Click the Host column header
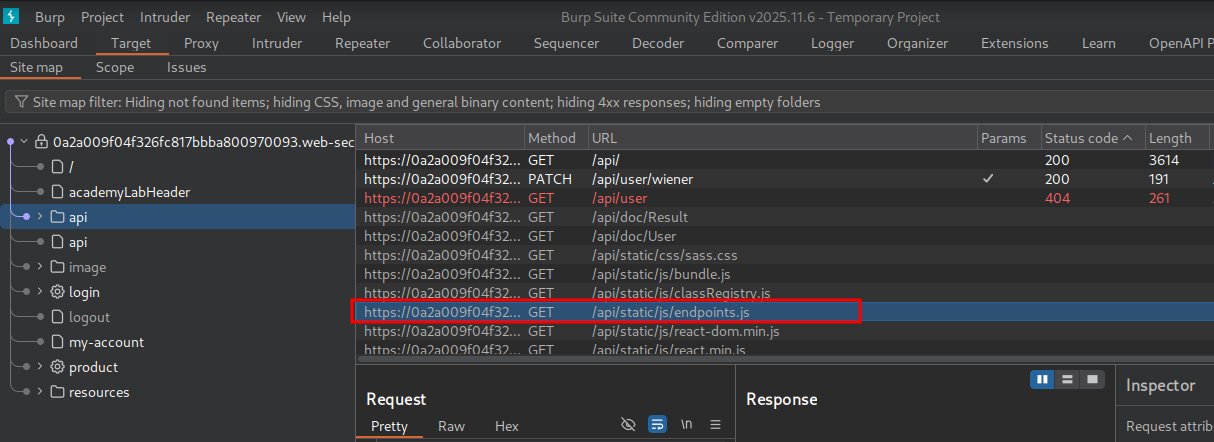This screenshot has height=442, width=1214. pos(440,138)
